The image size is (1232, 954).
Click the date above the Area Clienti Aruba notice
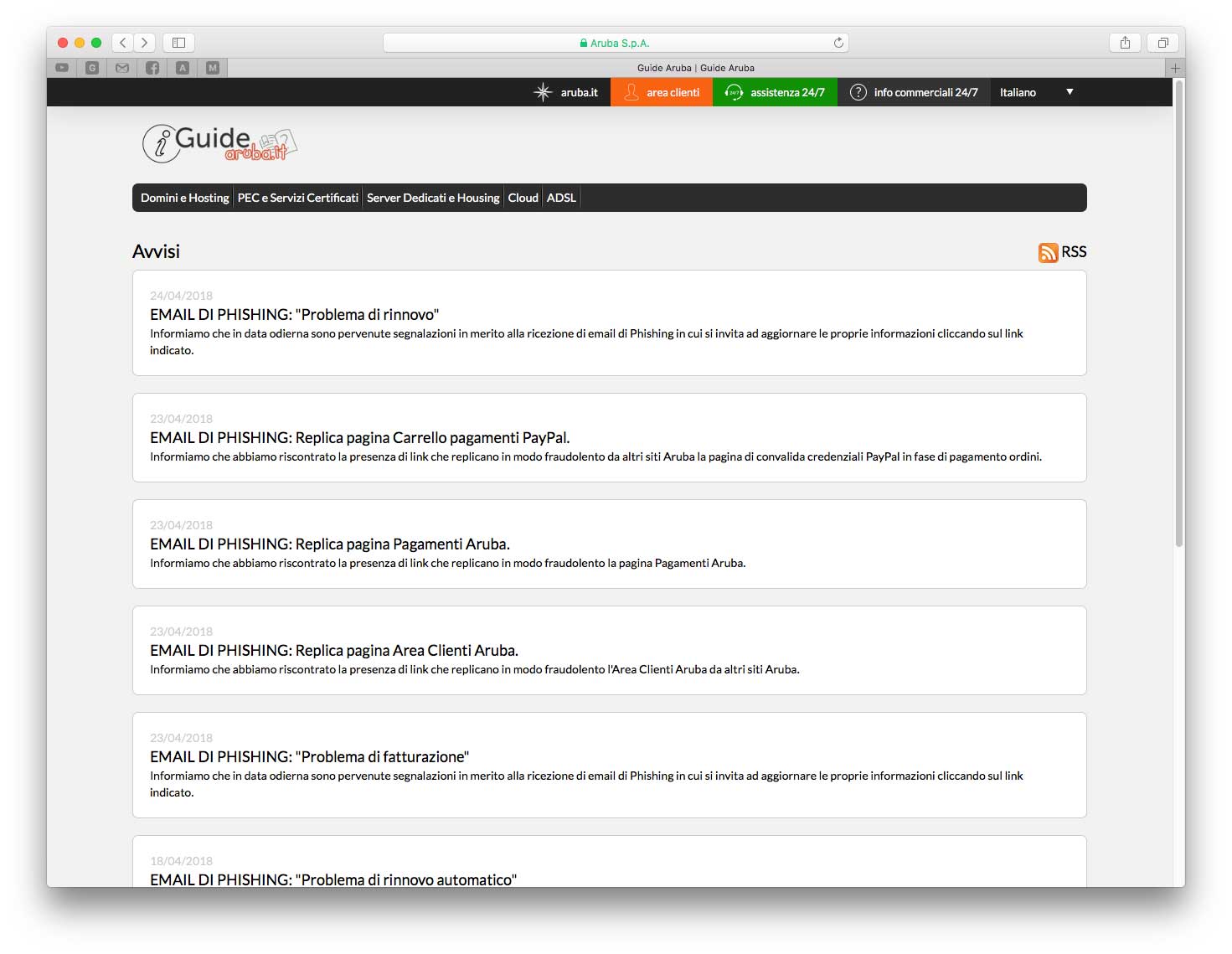(181, 632)
